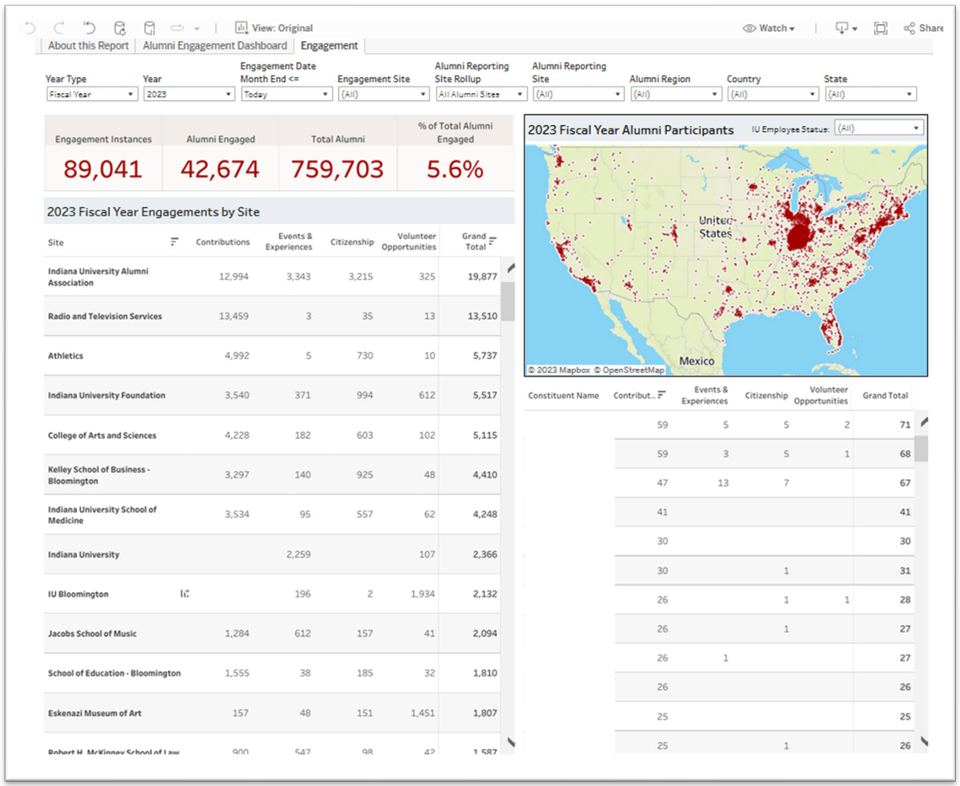Image resolution: width=960 pixels, height=786 pixels.
Task: Click the 13,459 contributions cell
Action: (234, 316)
